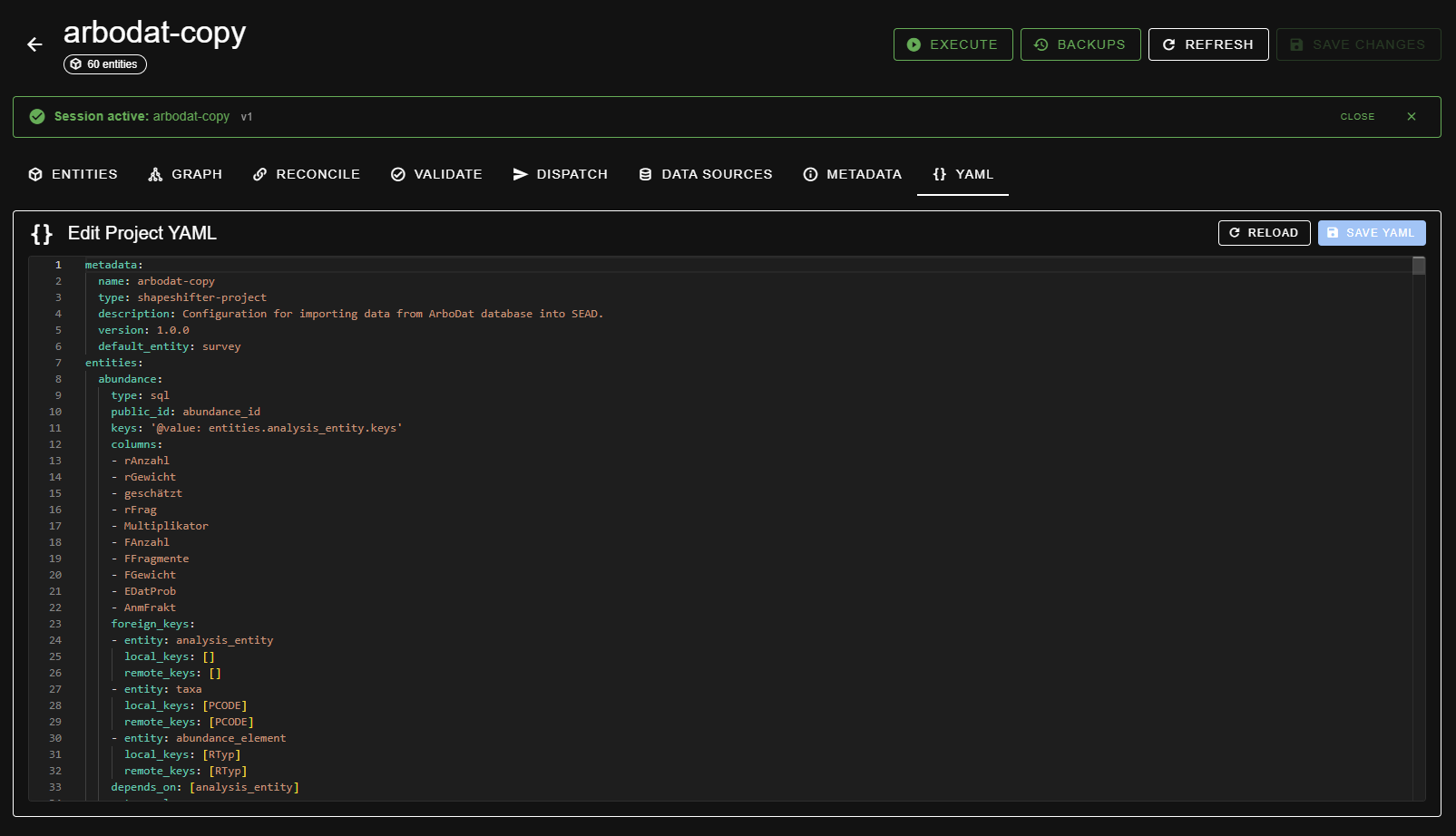Select the Validate tab
The width and height of the screenshot is (1456, 836).
pos(436,174)
